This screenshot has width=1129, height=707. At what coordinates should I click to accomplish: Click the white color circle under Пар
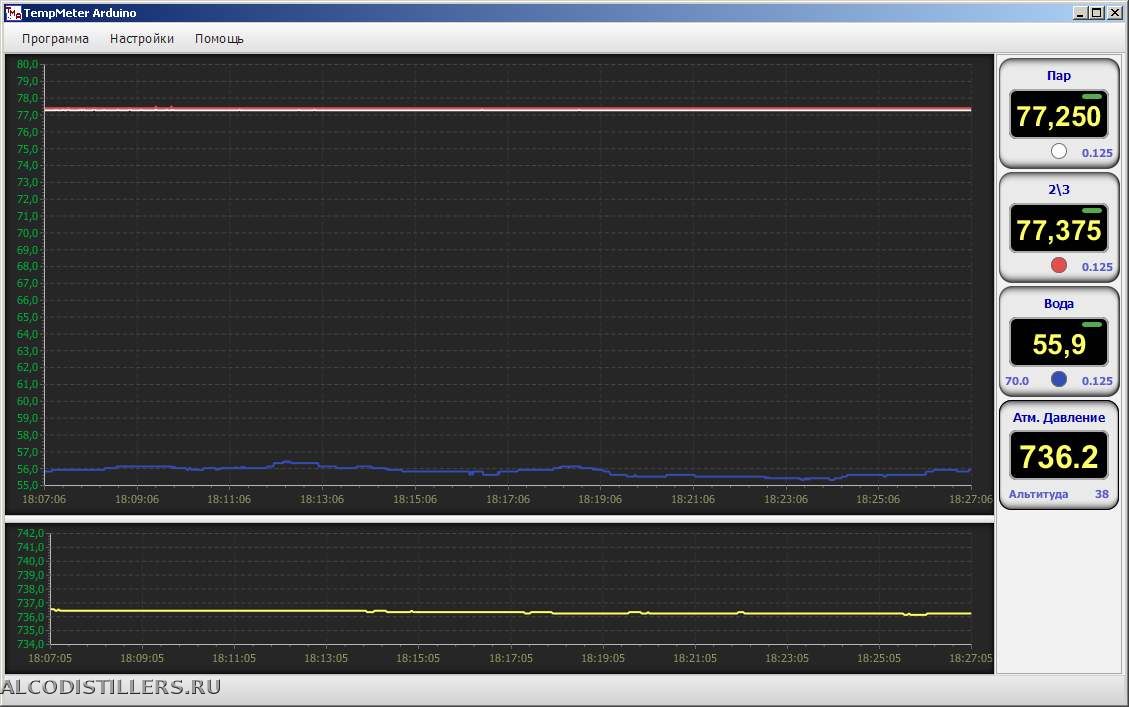1058,151
